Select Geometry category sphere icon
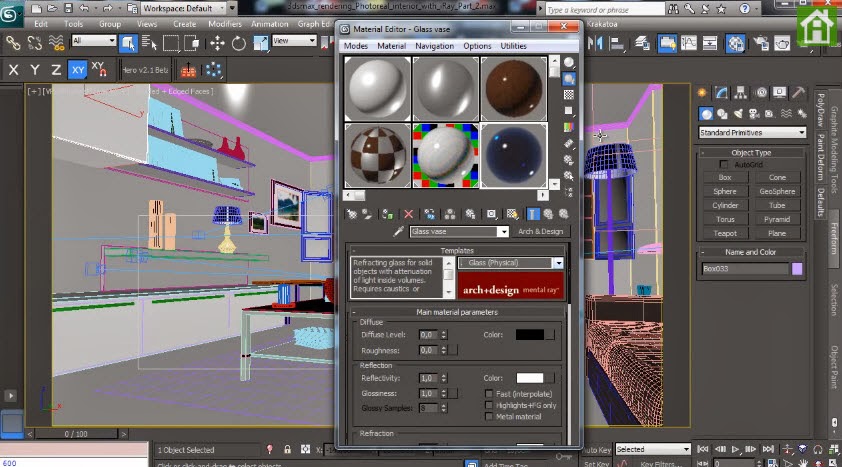This screenshot has height=467, width=842. coord(706,114)
